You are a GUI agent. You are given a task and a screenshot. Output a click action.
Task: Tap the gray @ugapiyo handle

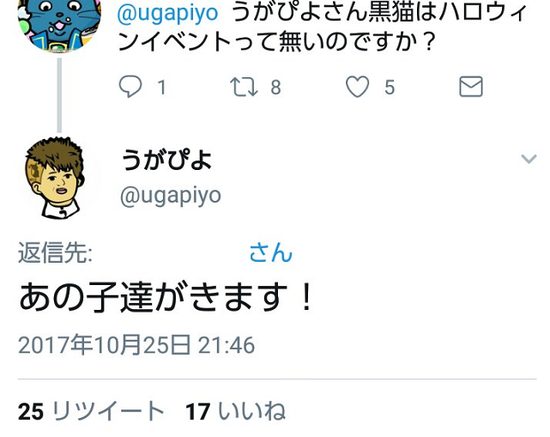pos(170,196)
